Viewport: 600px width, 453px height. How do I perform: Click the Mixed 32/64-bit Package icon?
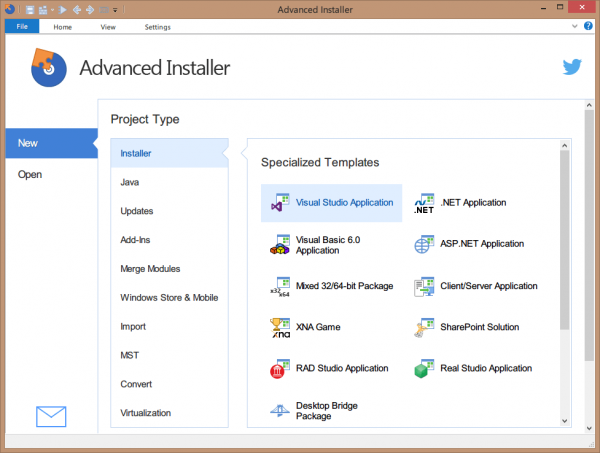(x=280, y=287)
